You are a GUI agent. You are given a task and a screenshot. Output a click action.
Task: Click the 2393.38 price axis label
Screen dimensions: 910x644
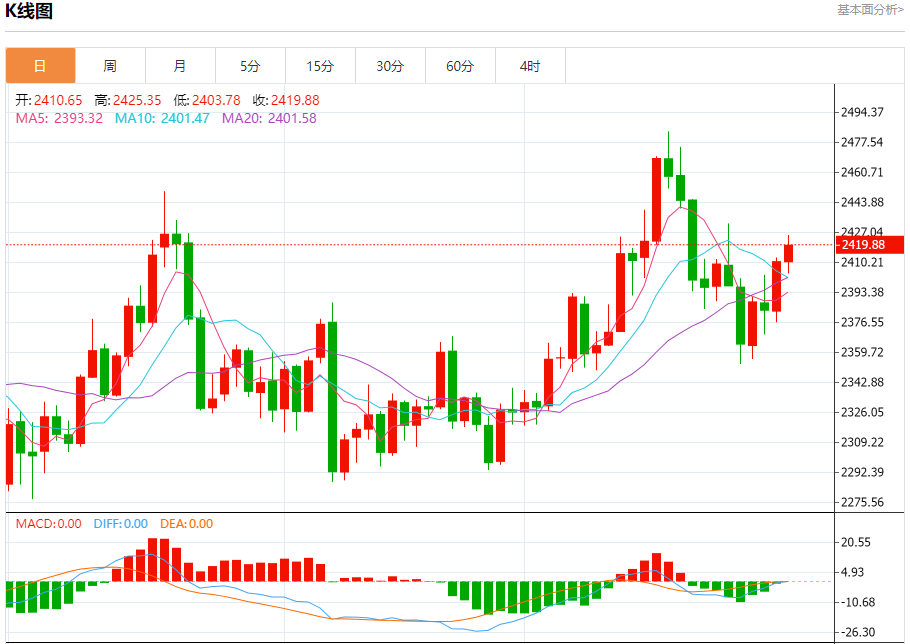pyautogui.click(x=862, y=292)
